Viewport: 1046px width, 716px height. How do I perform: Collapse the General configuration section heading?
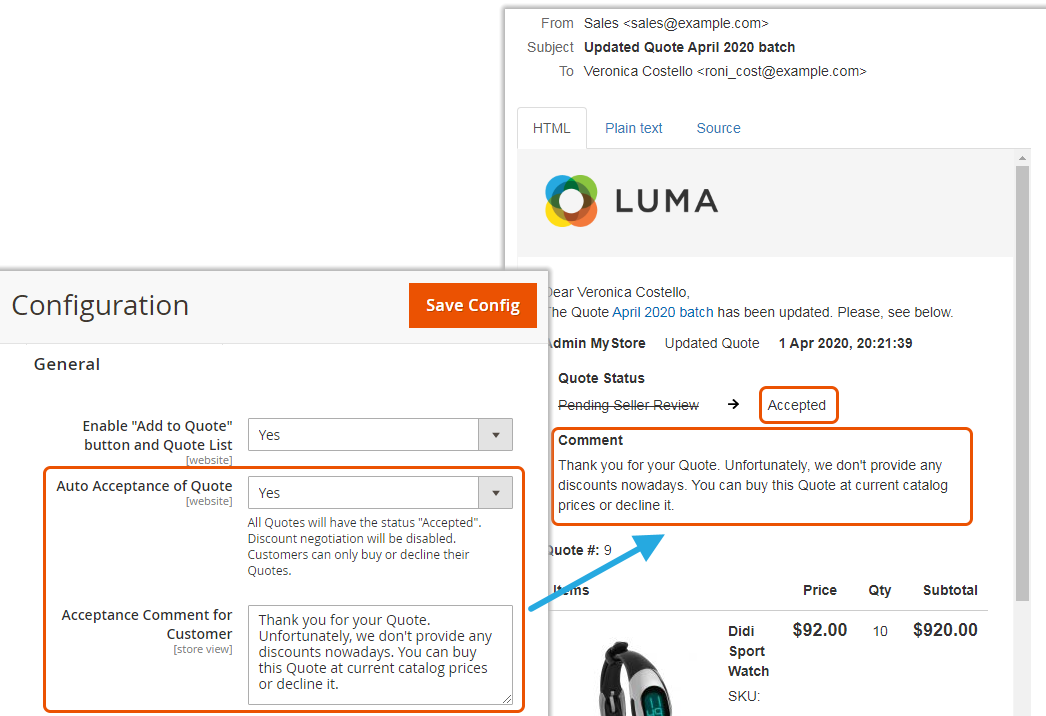(67, 364)
